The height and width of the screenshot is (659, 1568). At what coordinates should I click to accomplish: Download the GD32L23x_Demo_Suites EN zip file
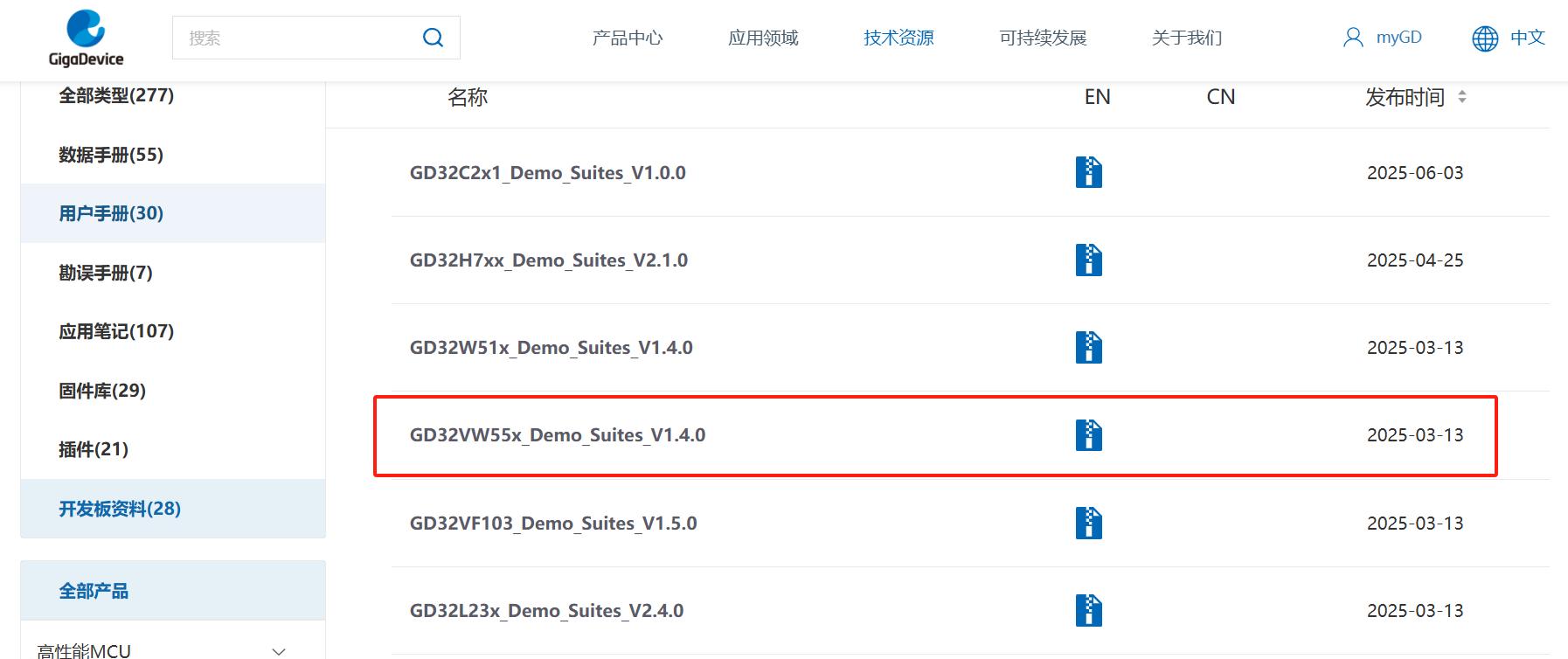coord(1089,610)
